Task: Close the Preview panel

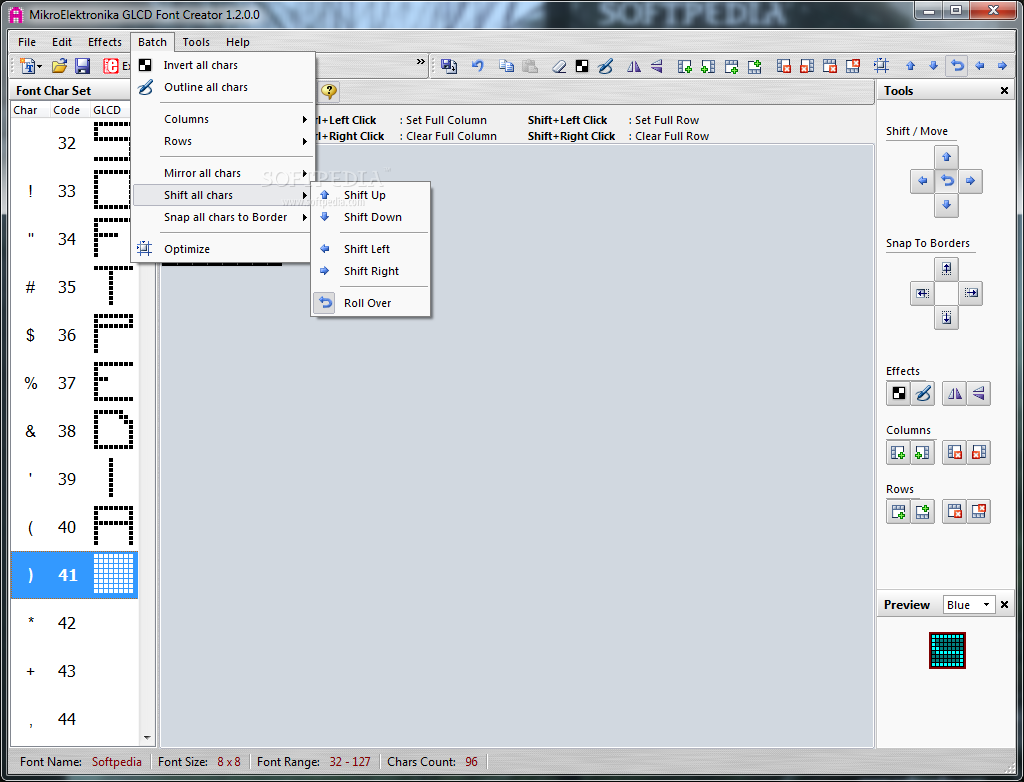Action: 1004,605
